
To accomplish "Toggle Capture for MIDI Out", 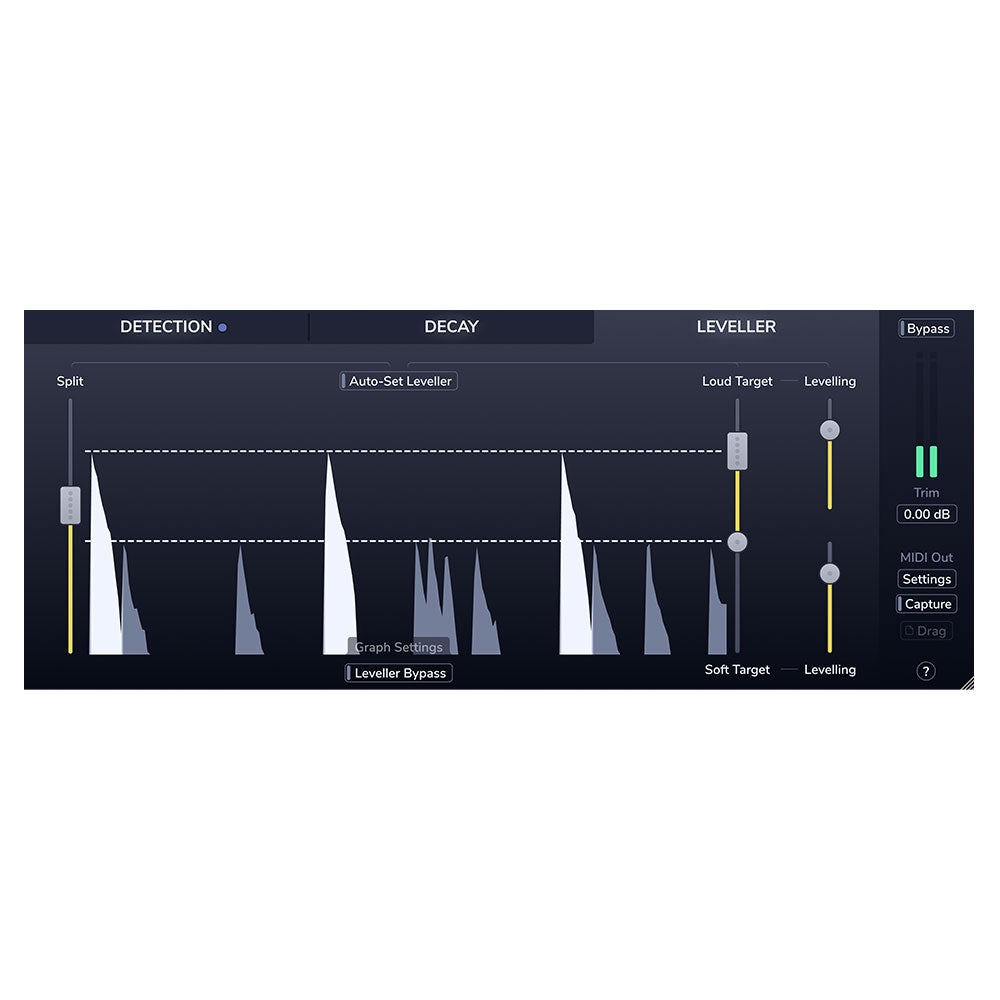I will 926,603.
